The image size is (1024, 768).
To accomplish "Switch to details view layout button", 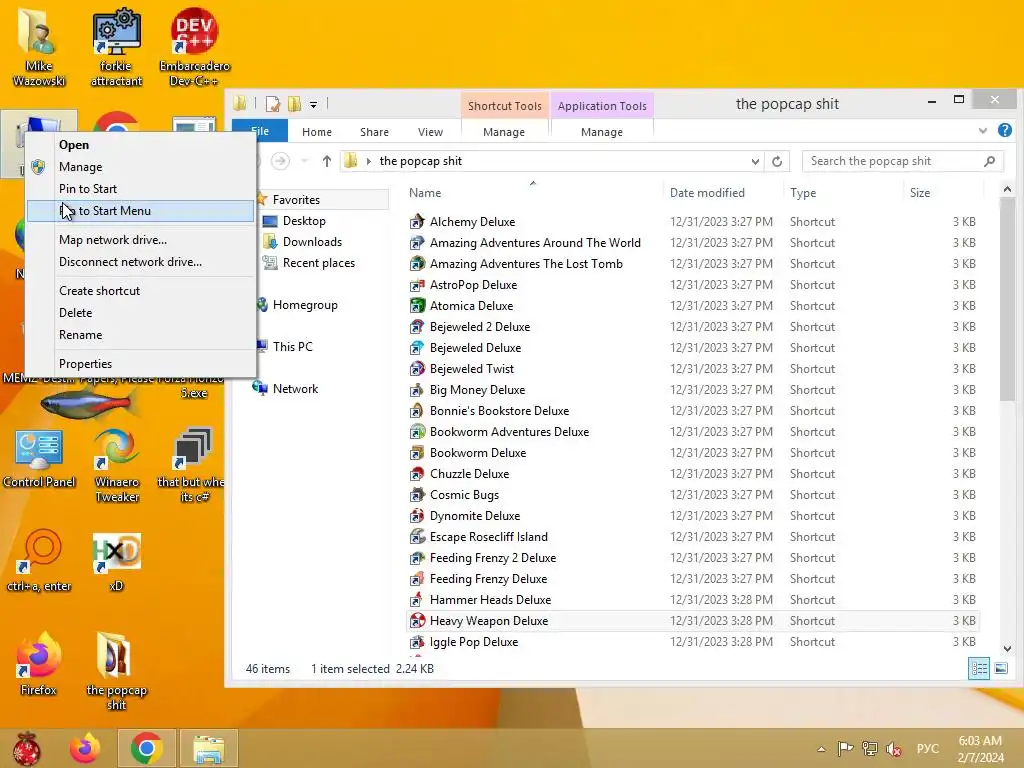I will coord(979,669).
